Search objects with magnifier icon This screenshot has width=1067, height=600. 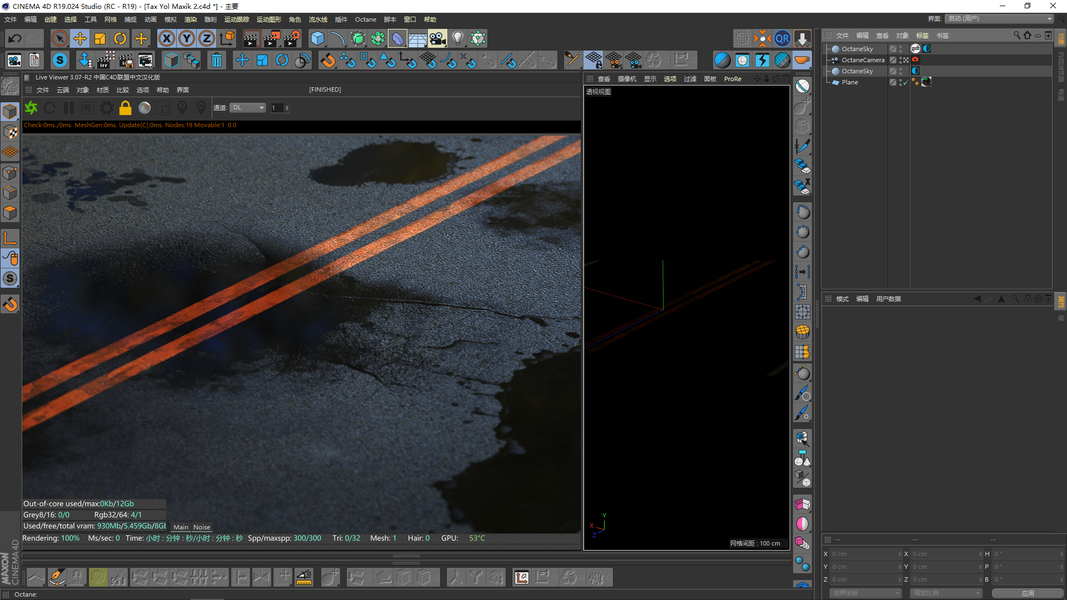1017,35
